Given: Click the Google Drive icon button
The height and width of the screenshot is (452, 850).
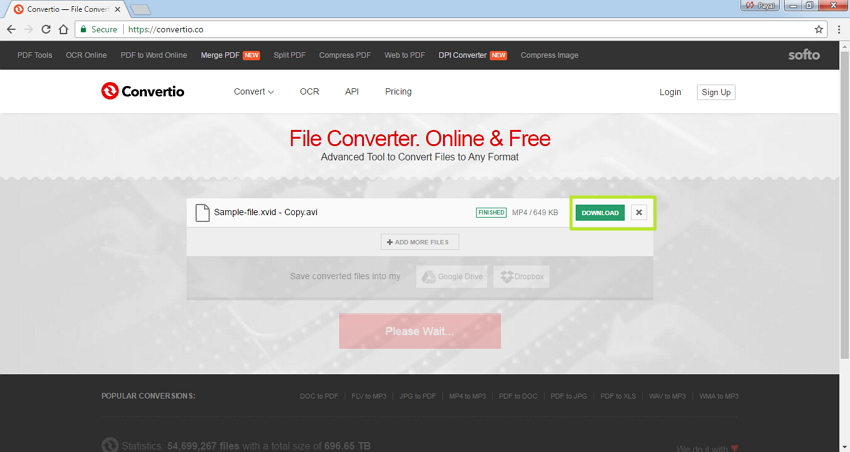Looking at the screenshot, I should (452, 276).
